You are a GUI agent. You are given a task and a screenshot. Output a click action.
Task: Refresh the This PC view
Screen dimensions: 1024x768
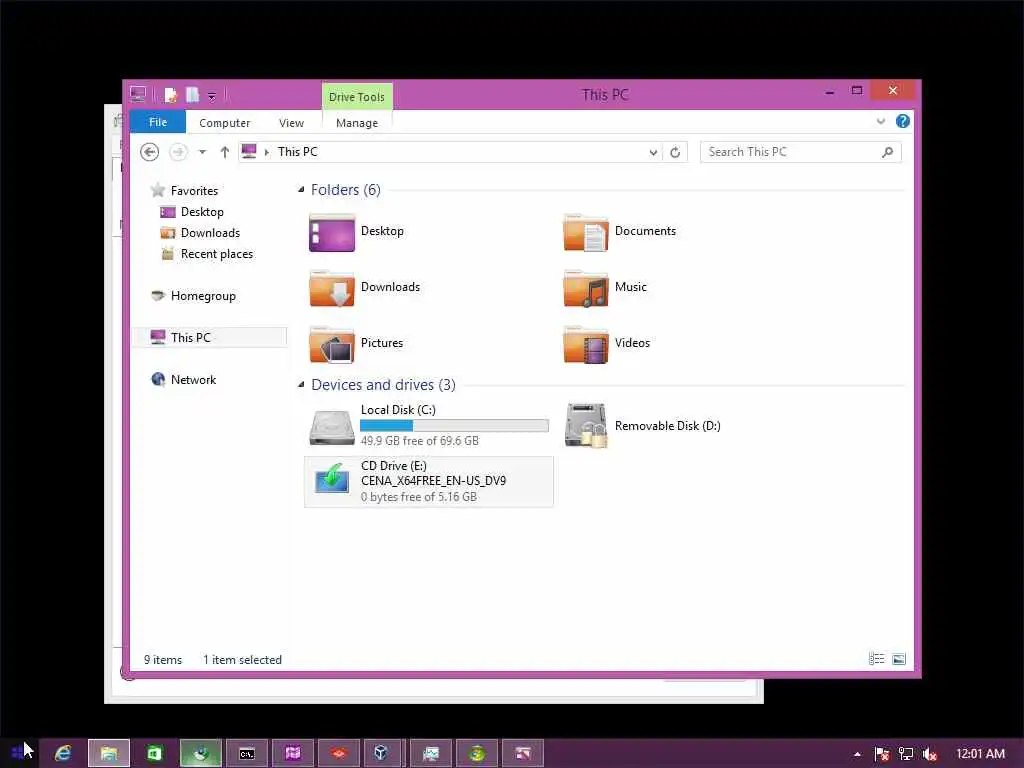pos(675,152)
